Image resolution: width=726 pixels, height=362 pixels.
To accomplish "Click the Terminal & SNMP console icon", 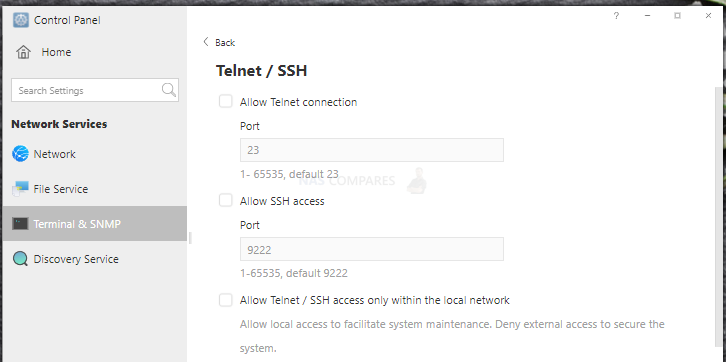I will coord(20,224).
